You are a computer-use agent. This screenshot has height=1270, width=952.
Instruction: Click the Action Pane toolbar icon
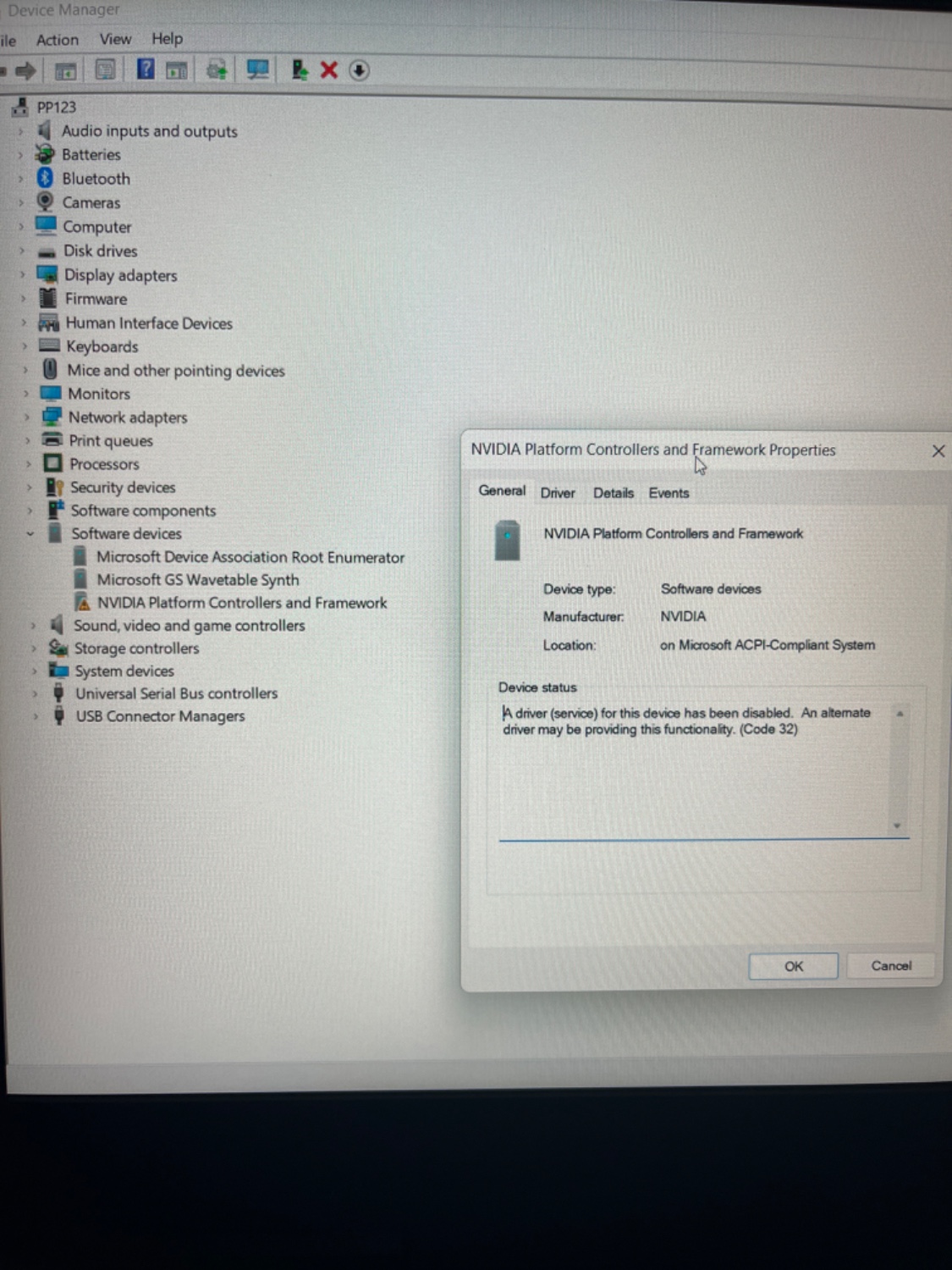[176, 70]
